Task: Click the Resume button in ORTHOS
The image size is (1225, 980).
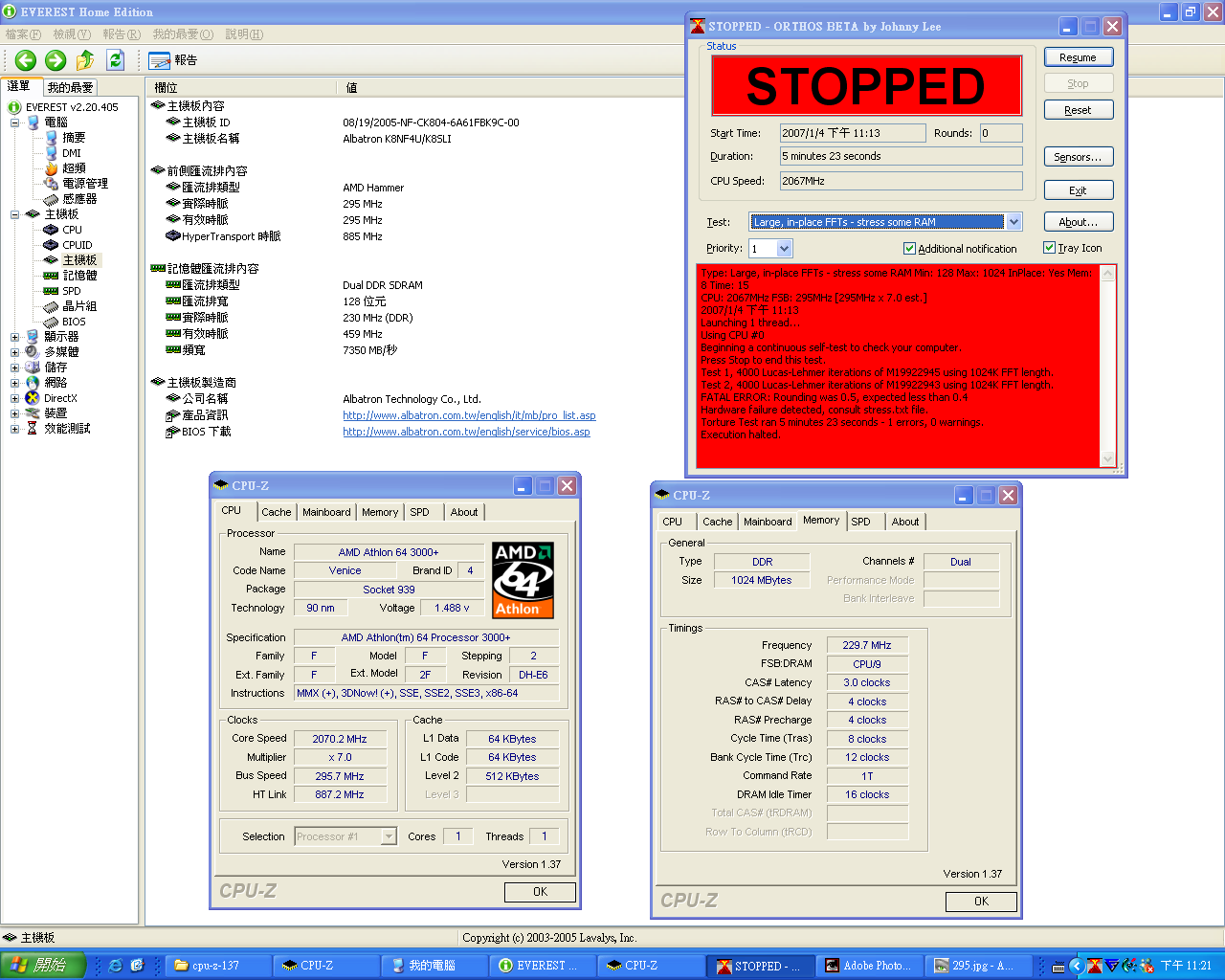Action: tap(1078, 57)
